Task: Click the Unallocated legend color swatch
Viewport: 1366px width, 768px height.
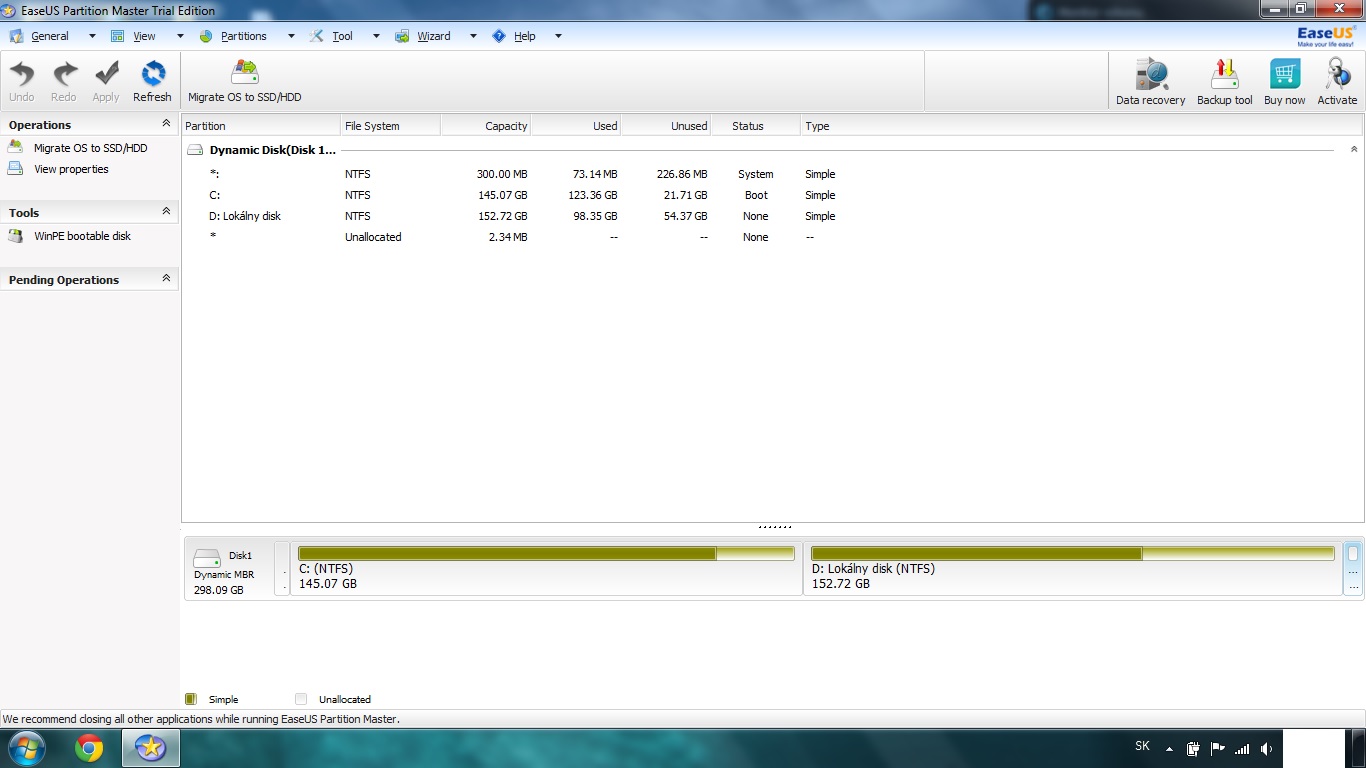Action: 301,699
